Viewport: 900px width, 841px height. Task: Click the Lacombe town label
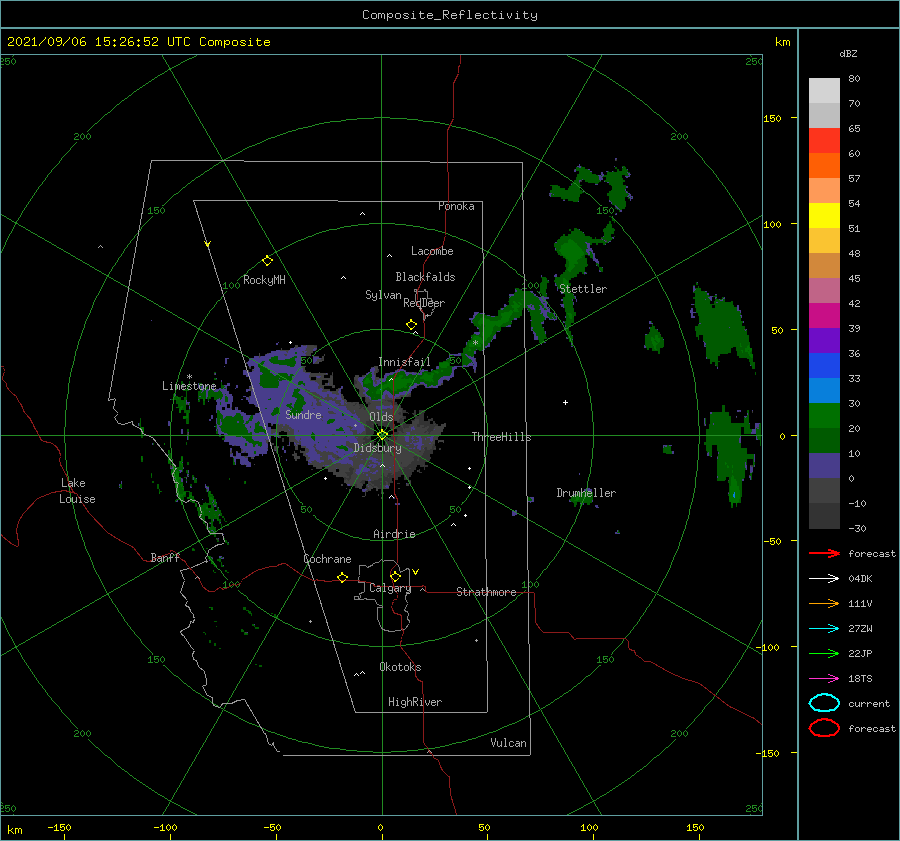pos(432,251)
